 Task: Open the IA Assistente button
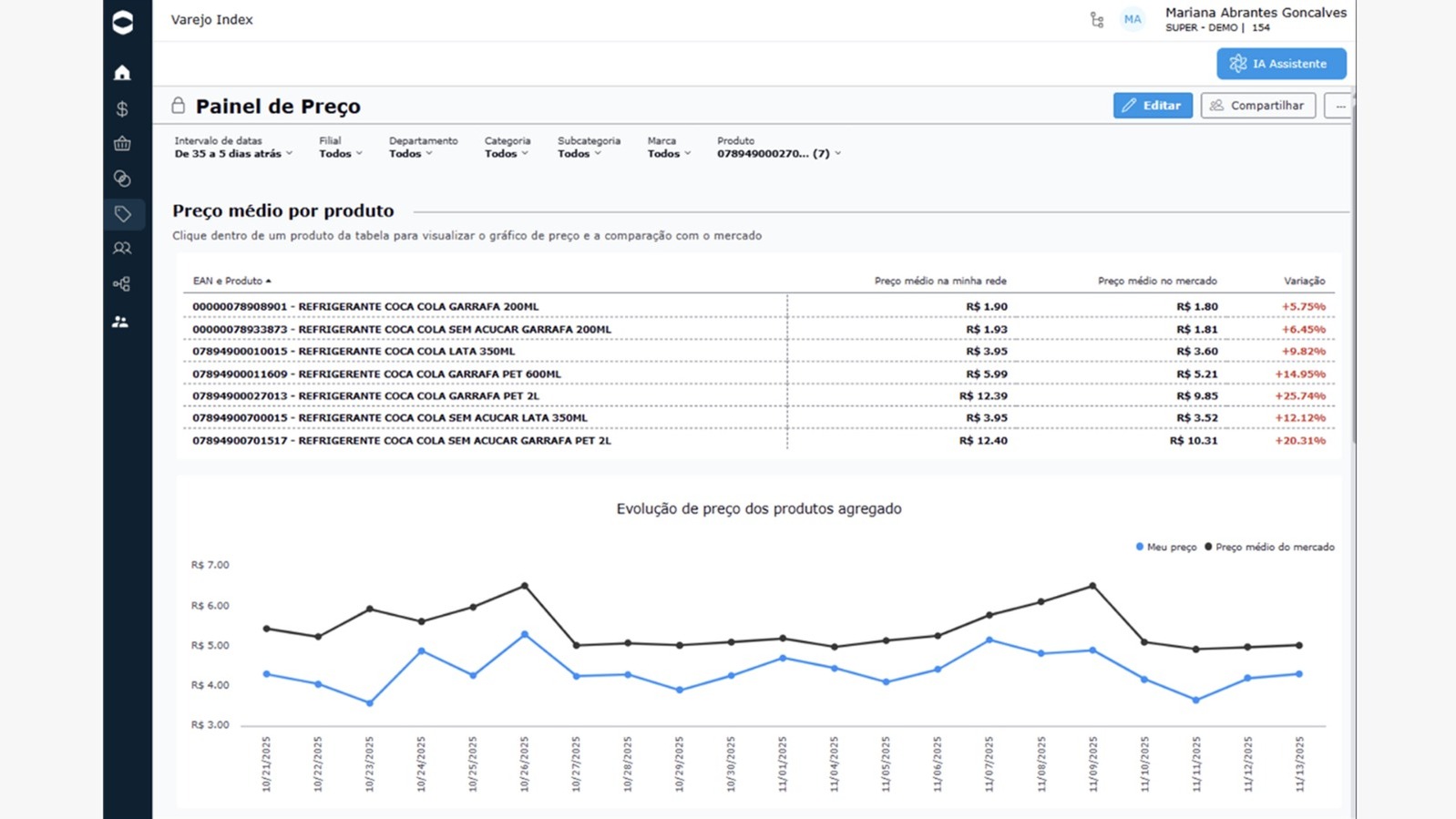click(1280, 64)
